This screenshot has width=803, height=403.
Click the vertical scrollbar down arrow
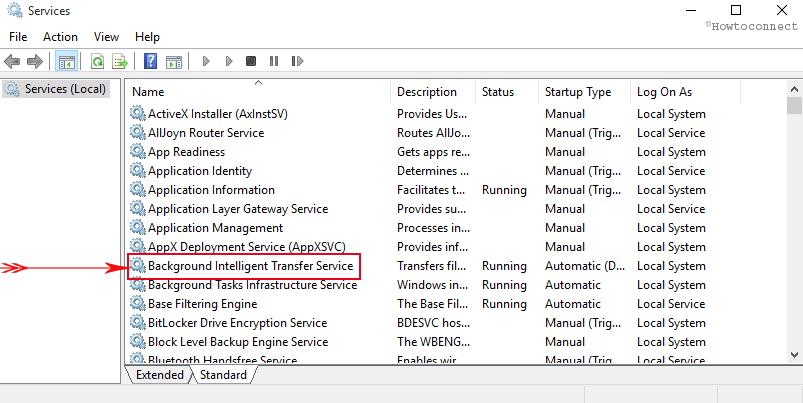(x=794, y=354)
